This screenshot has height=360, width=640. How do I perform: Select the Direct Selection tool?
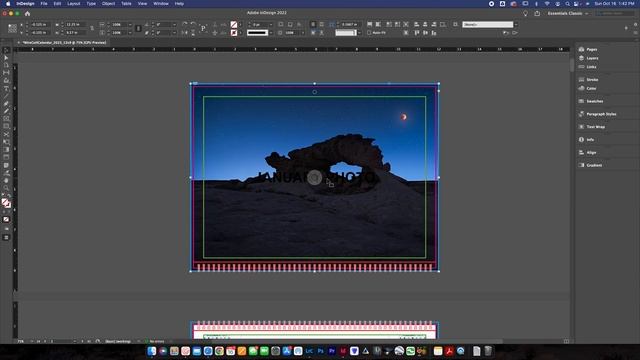point(6,58)
